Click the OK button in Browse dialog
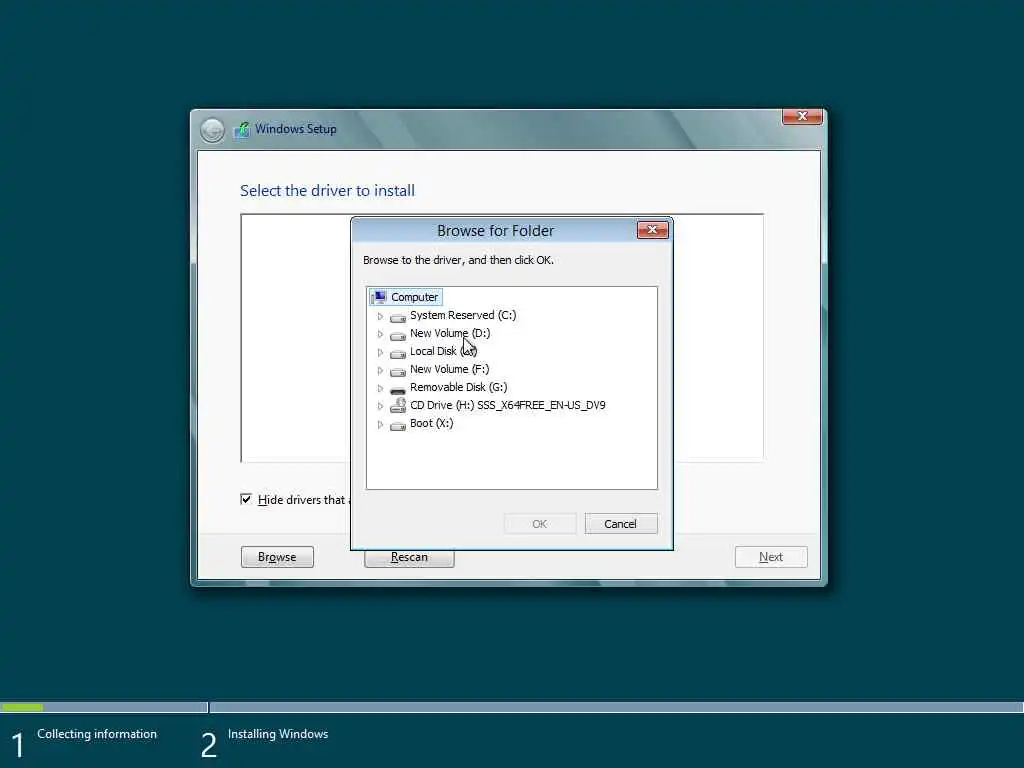Viewport: 1024px width, 768px height. click(x=540, y=524)
